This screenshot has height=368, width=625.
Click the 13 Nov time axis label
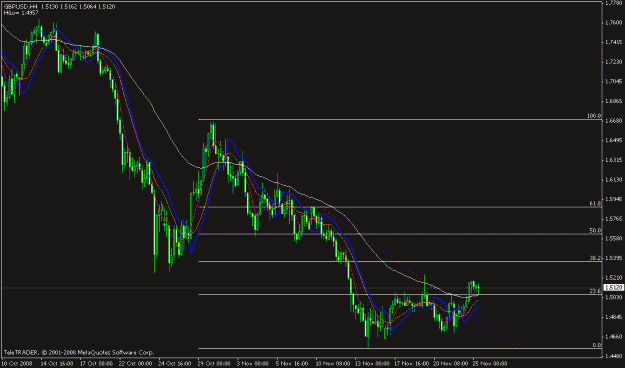[371, 364]
